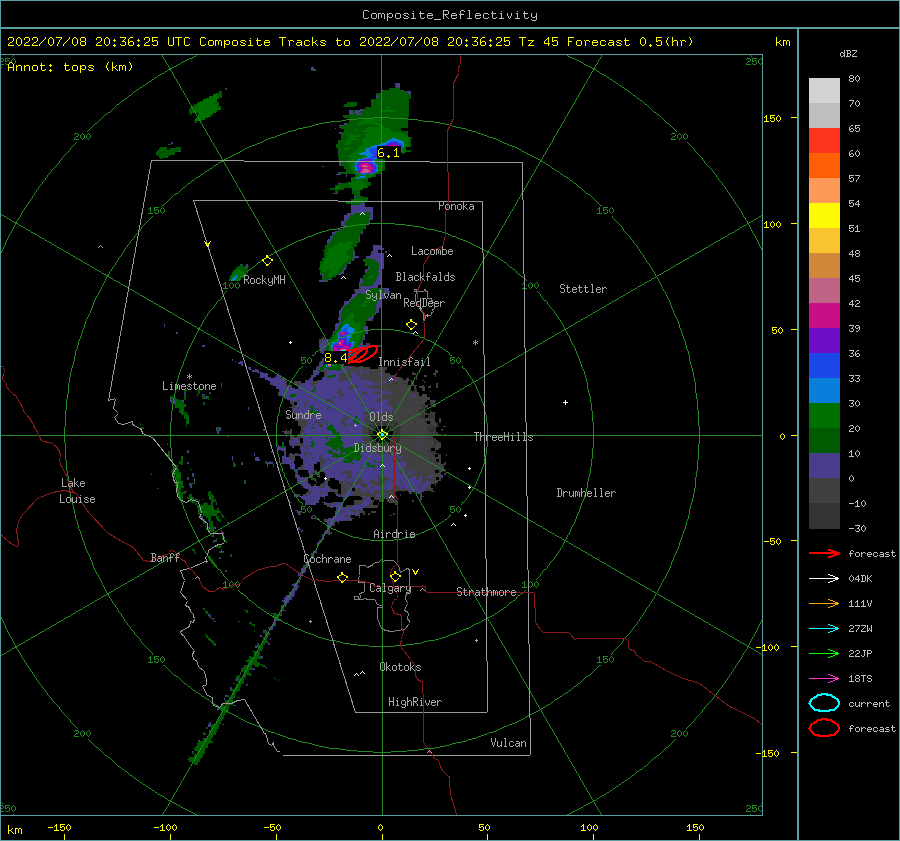Viewport: 900px width, 841px height.
Task: Click the storm top label 6.1
Action: pyautogui.click(x=388, y=153)
